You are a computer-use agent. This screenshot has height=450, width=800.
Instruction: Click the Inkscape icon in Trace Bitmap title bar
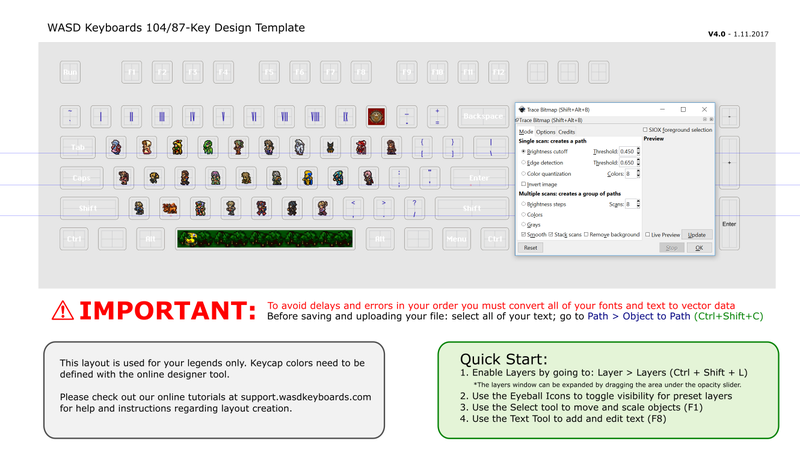522,110
